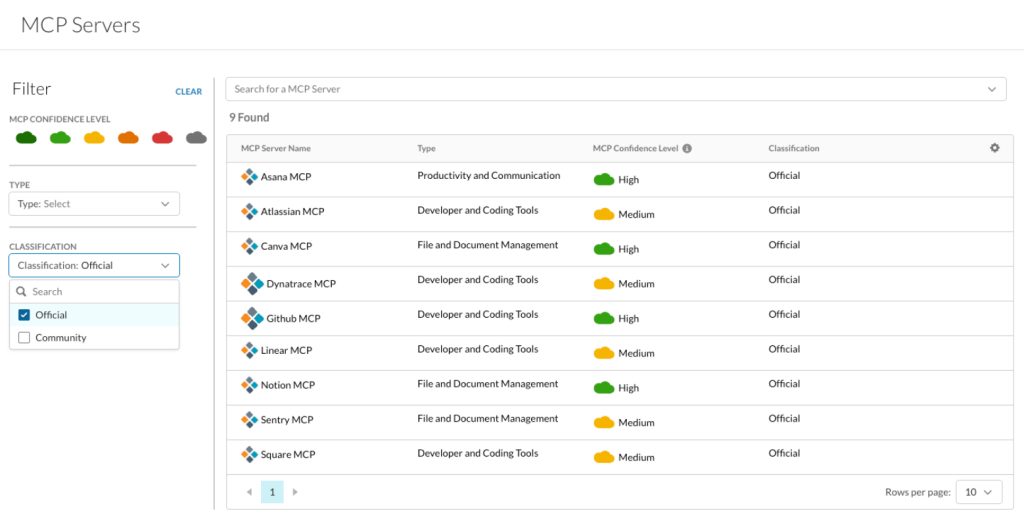1024x521 pixels.
Task: Filter by the gray confidence cloud
Action: coord(196,138)
